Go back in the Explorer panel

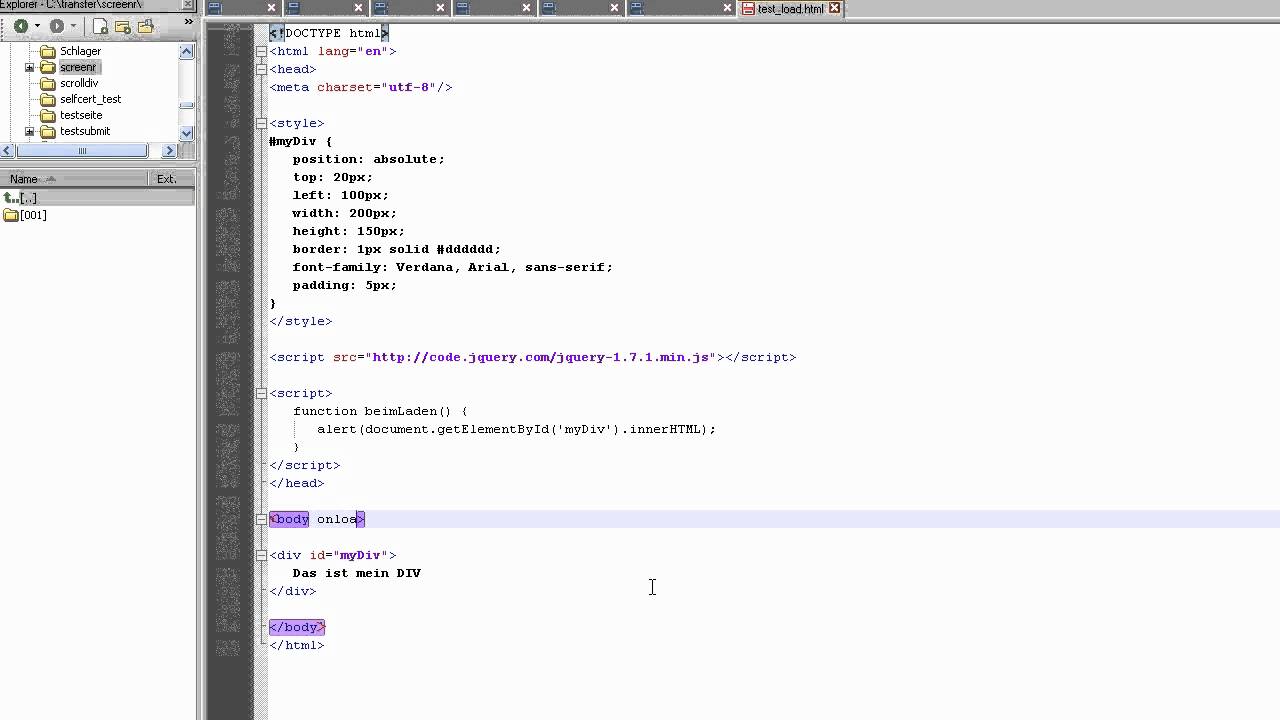point(20,26)
